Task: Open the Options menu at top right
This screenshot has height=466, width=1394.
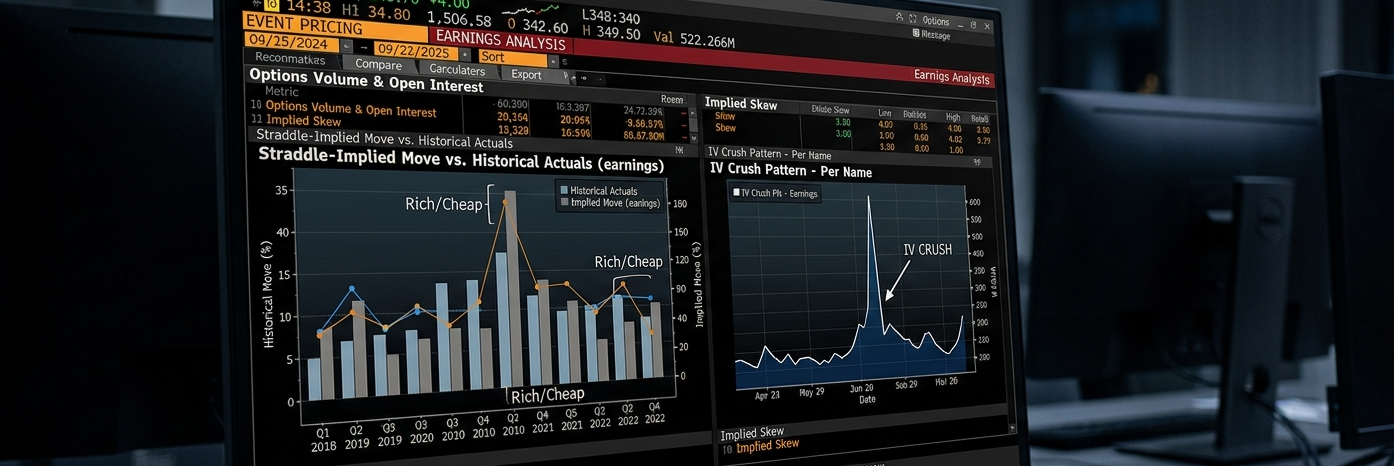Action: (x=936, y=21)
